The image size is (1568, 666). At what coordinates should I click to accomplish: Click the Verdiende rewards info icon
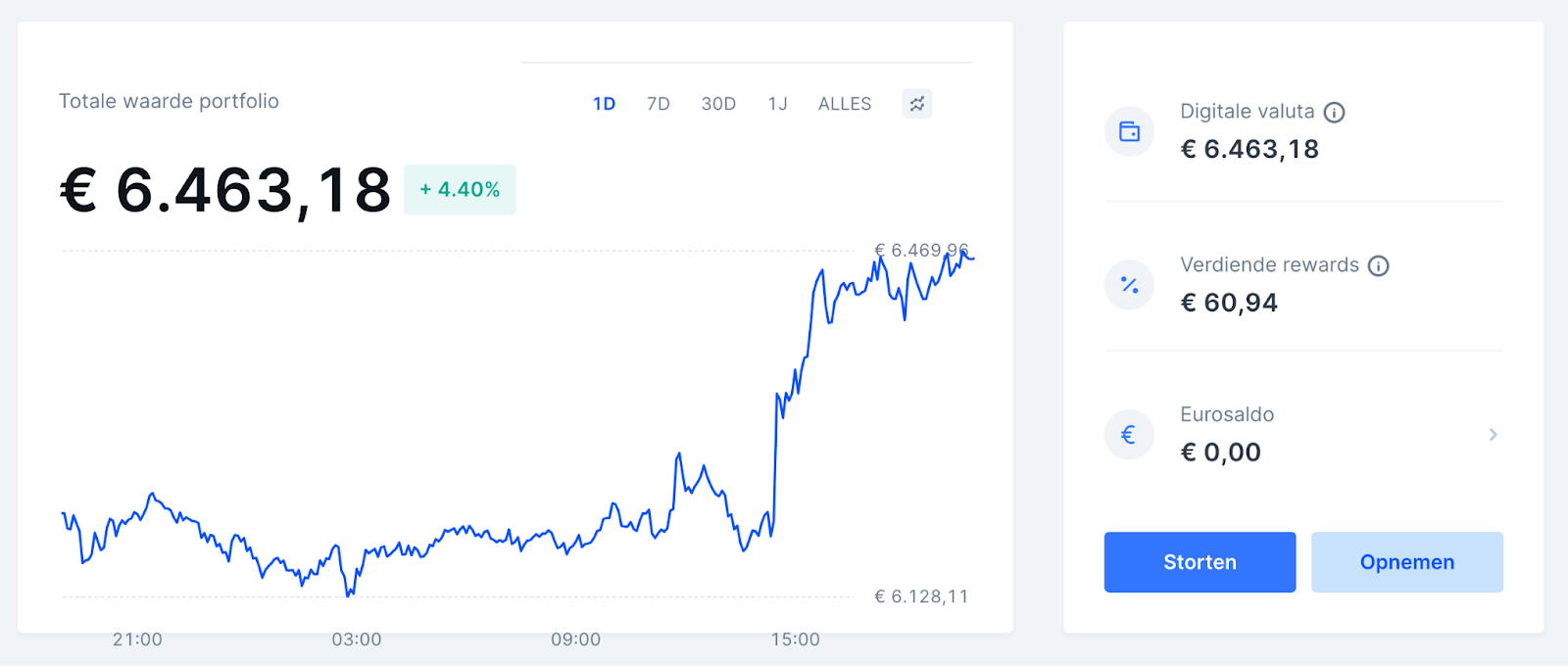pyautogui.click(x=1379, y=265)
